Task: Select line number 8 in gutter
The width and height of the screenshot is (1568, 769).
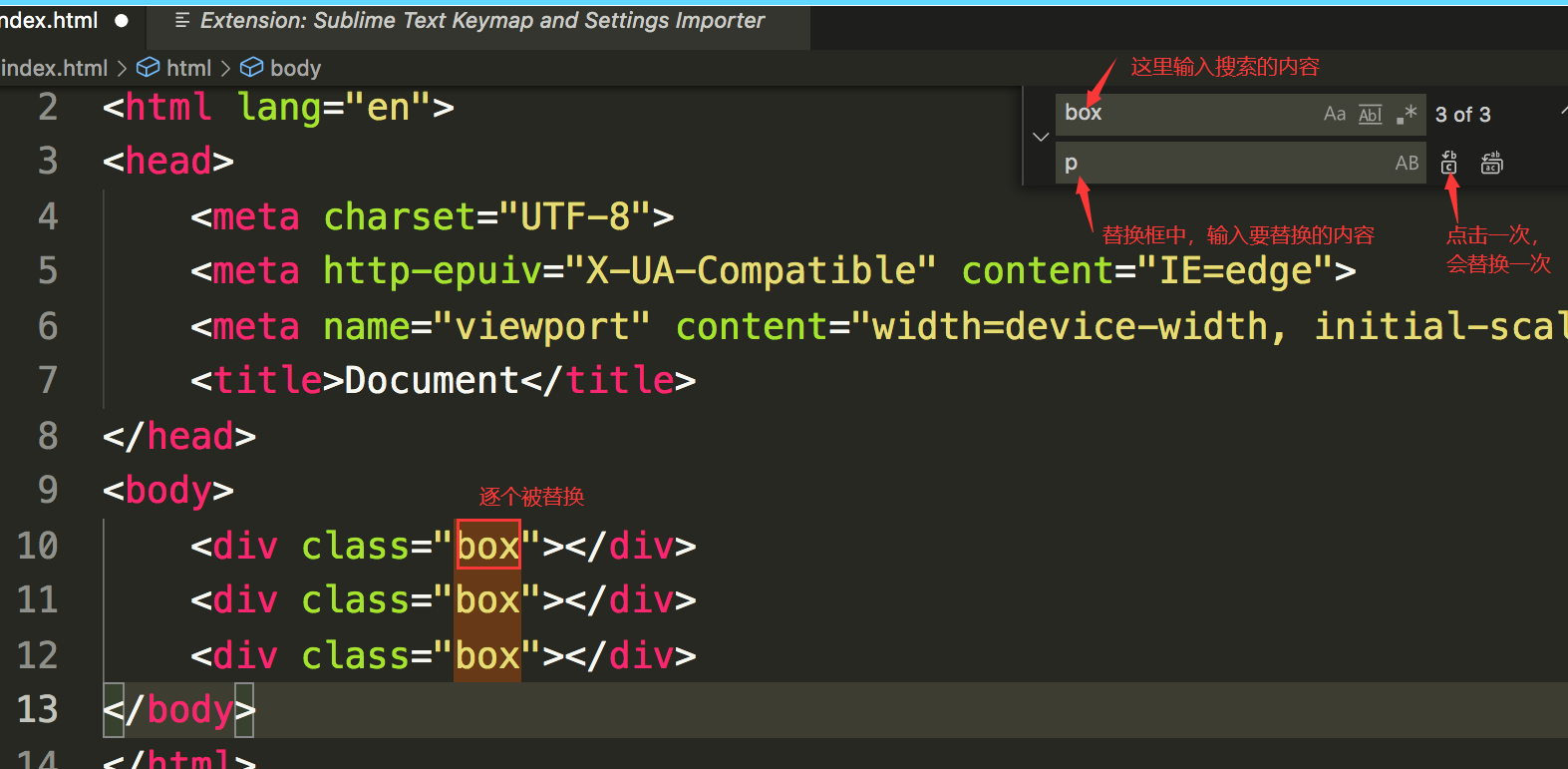Action: pos(48,436)
